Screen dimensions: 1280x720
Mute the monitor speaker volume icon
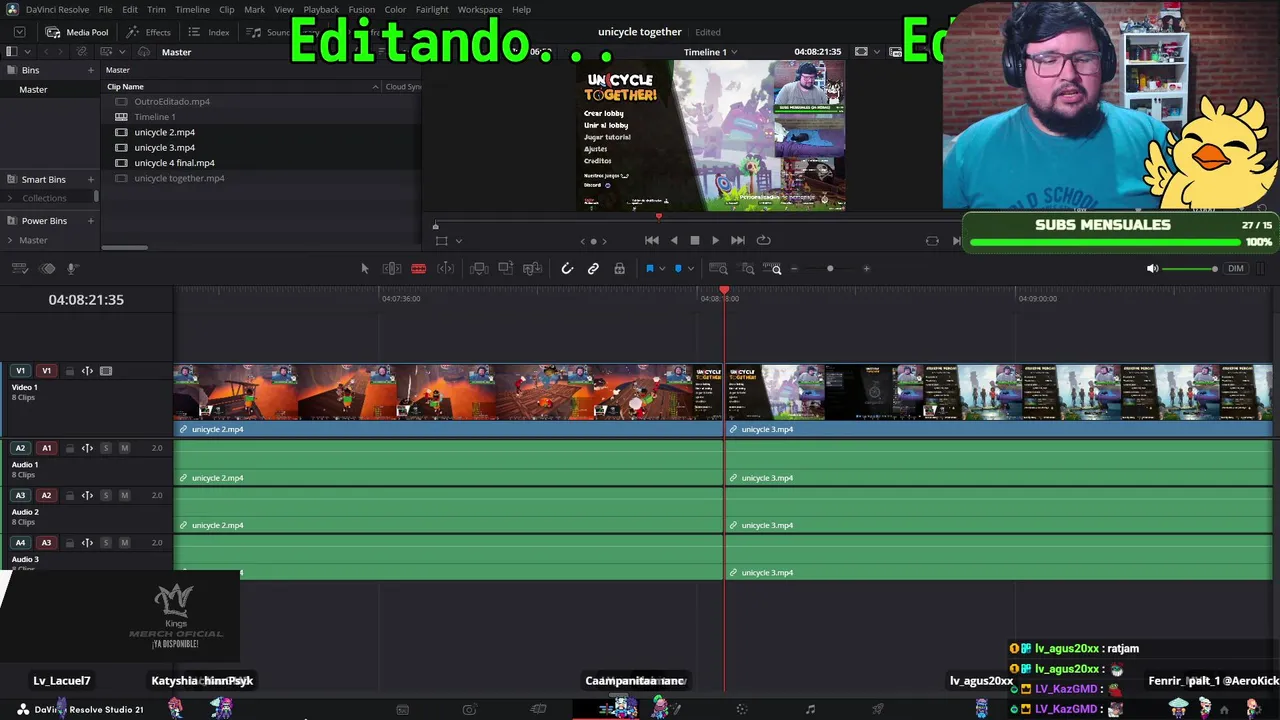(1152, 268)
